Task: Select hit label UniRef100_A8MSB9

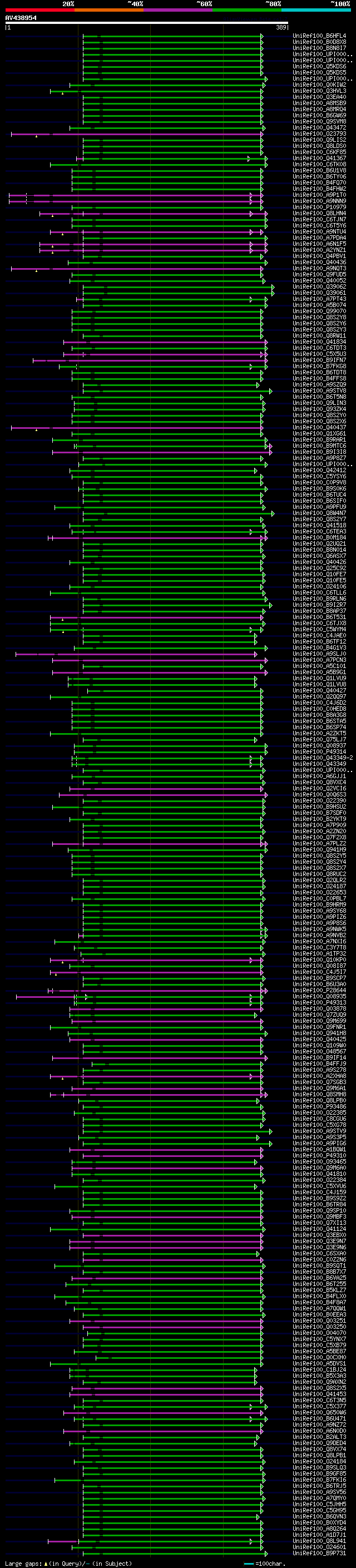Action: 319,103
